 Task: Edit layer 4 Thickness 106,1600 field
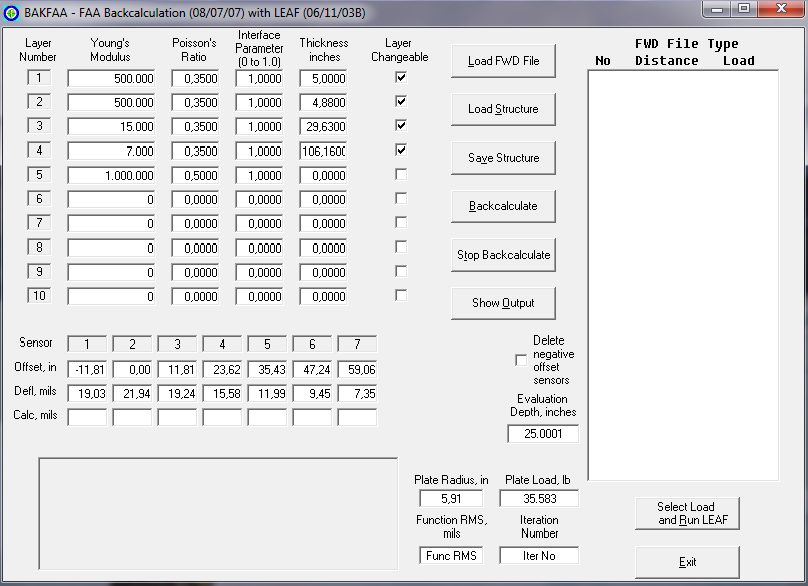coord(323,152)
